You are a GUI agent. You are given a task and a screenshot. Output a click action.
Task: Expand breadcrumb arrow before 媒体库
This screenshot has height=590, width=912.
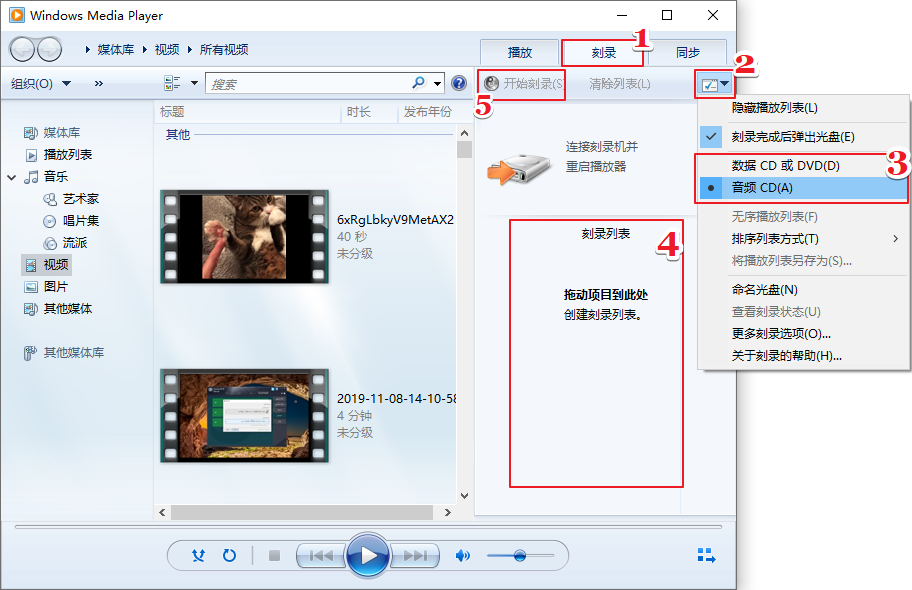88,50
